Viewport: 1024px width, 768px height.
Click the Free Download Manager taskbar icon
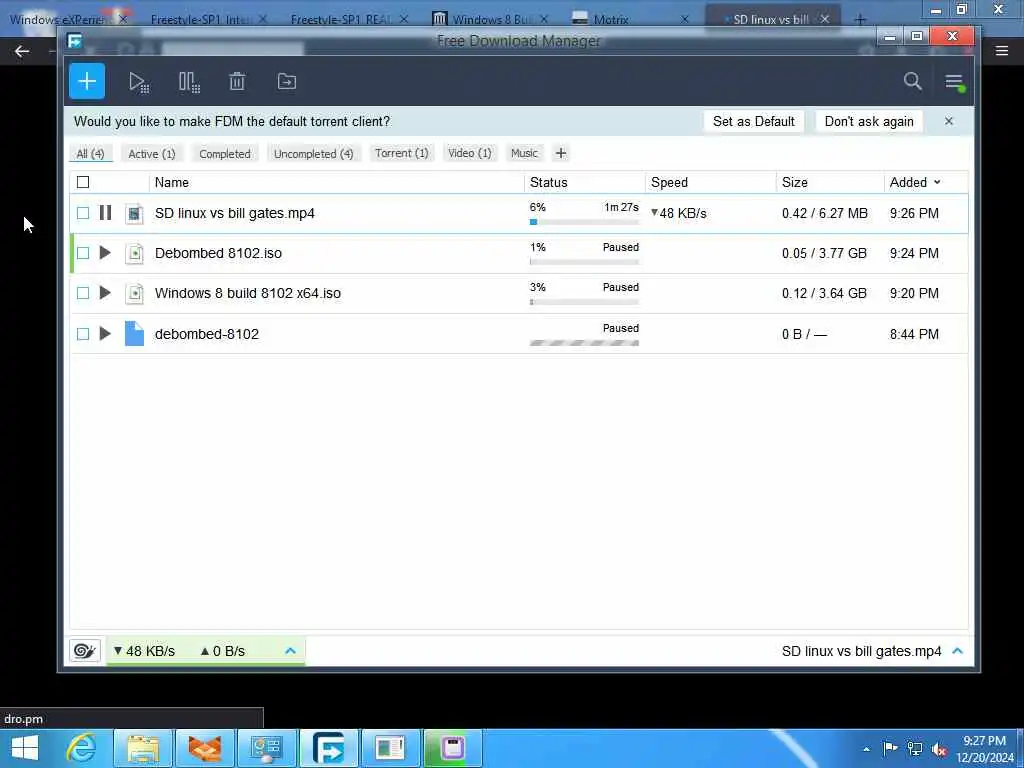click(x=328, y=748)
